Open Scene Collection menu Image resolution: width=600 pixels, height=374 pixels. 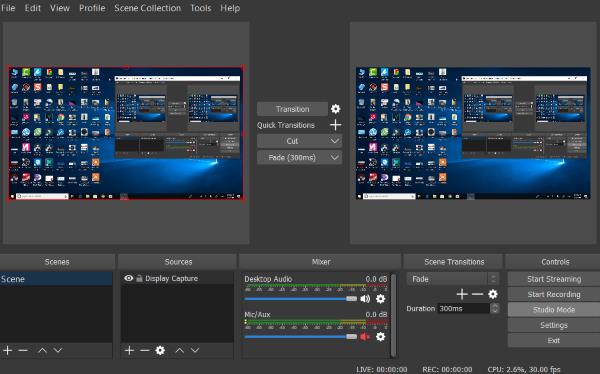pos(147,8)
